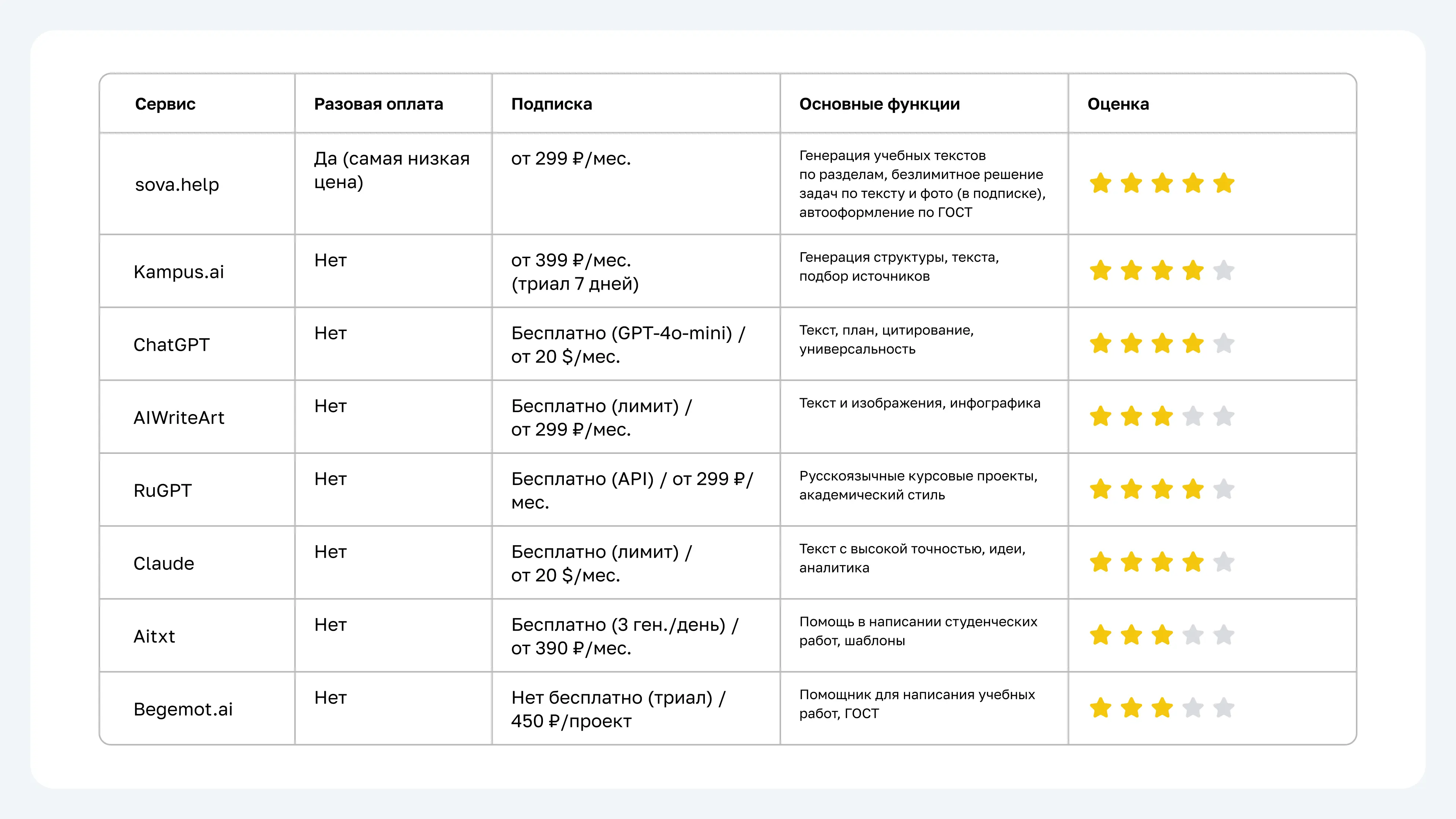Click the gray fifth star in Kampus.ai row
Image resolution: width=1456 pixels, height=819 pixels.
click(1224, 270)
